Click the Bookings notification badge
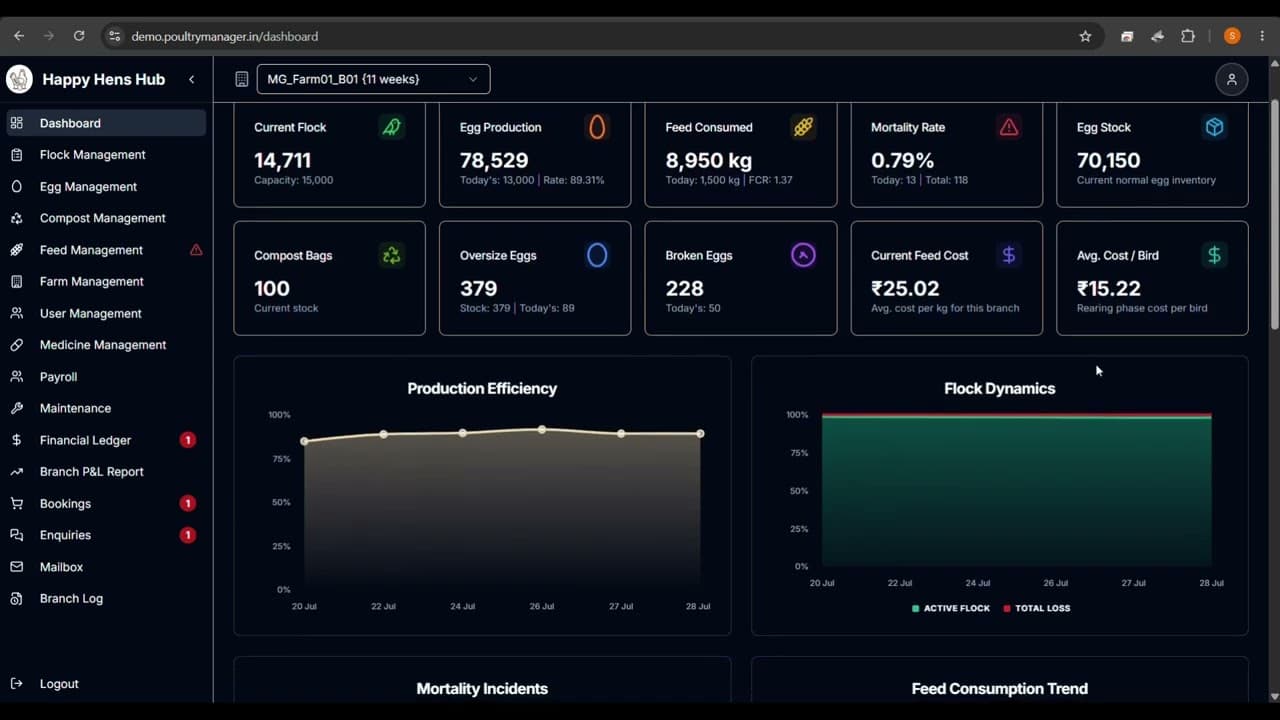 click(x=187, y=503)
